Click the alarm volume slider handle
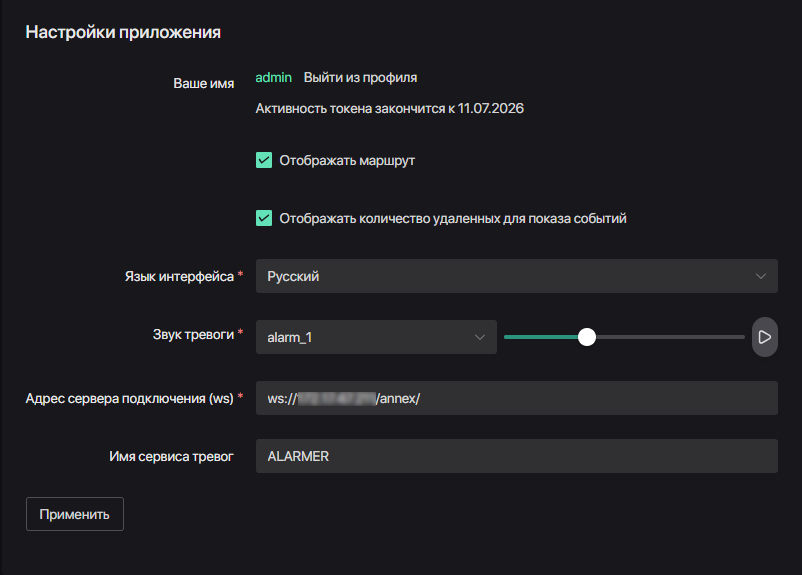This screenshot has width=802, height=575. 587,337
